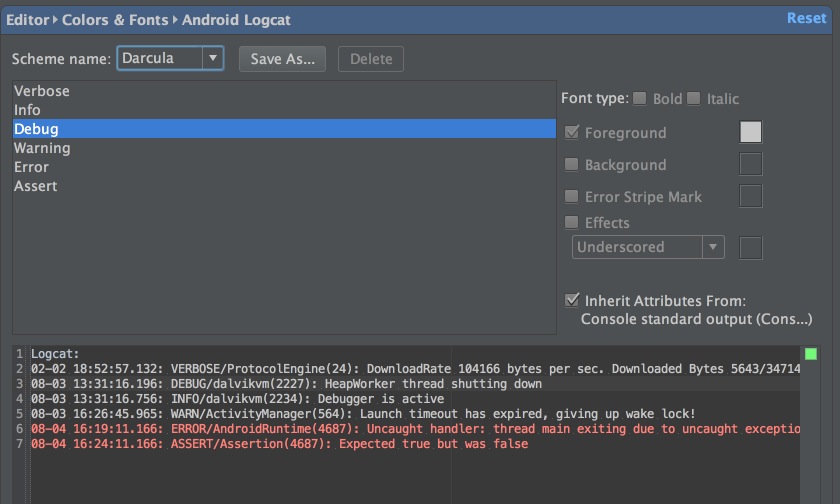
Task: Enable the Effects checkbox
Action: pyautogui.click(x=572, y=222)
